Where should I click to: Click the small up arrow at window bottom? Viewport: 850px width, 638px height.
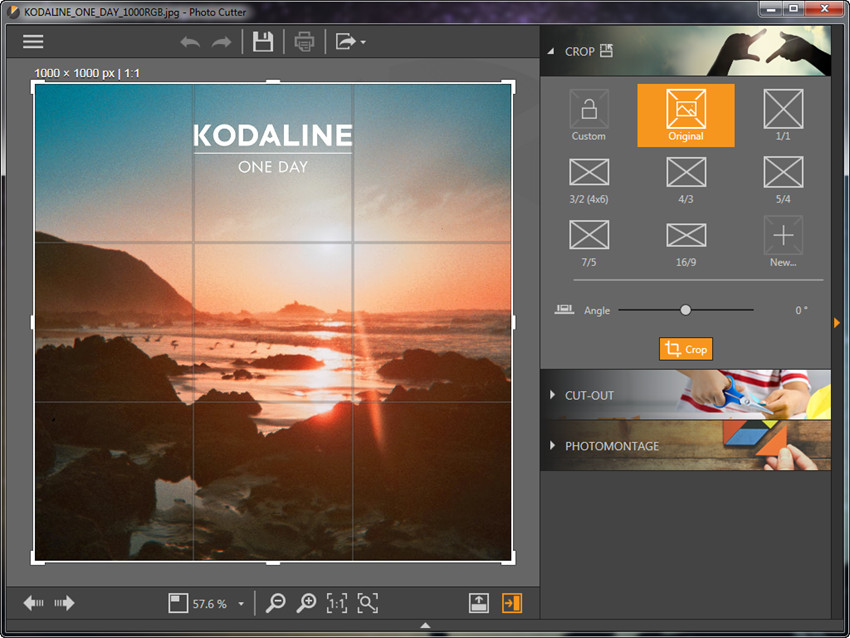click(426, 626)
